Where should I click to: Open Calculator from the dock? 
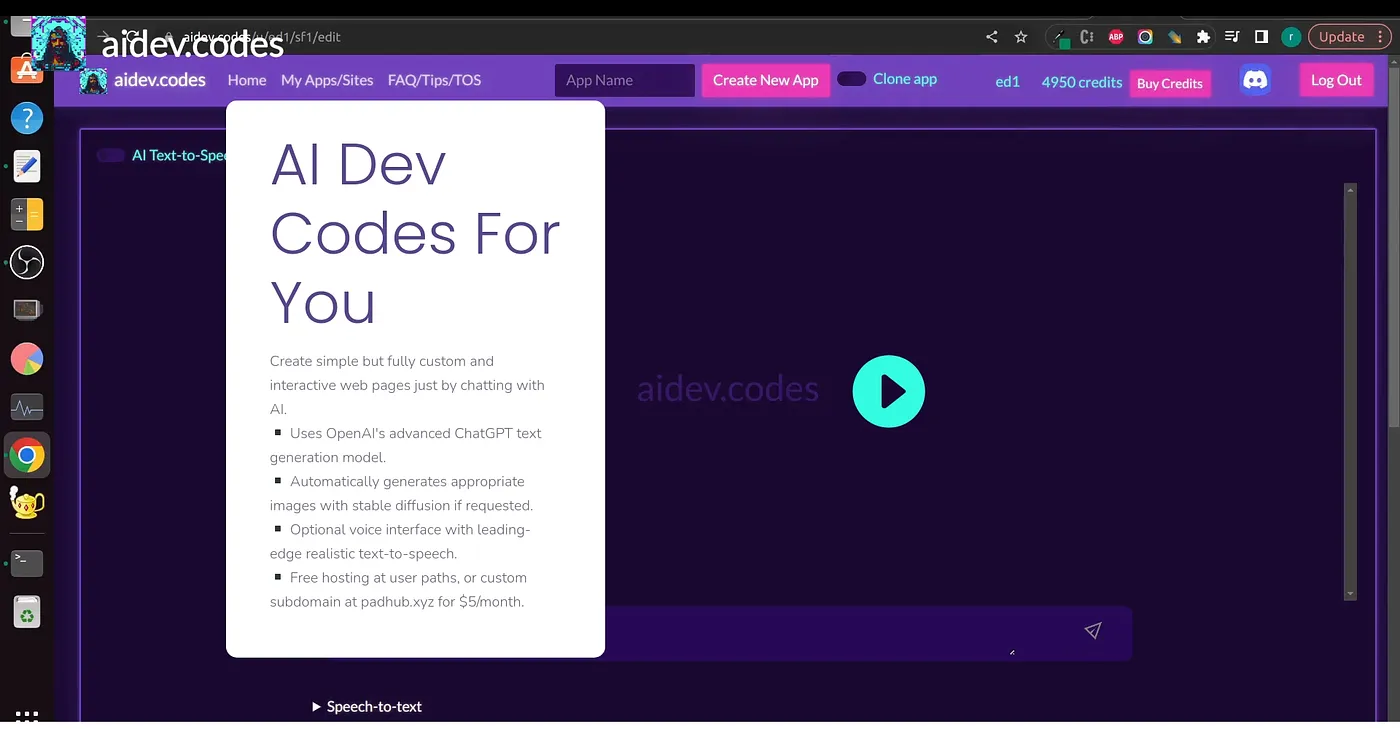(x=27, y=214)
